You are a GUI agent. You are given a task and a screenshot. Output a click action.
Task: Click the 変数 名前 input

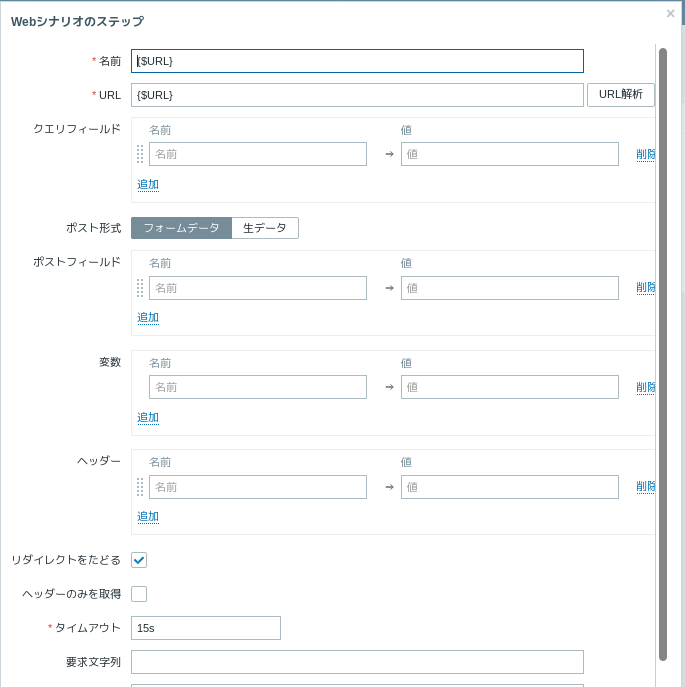(x=258, y=387)
